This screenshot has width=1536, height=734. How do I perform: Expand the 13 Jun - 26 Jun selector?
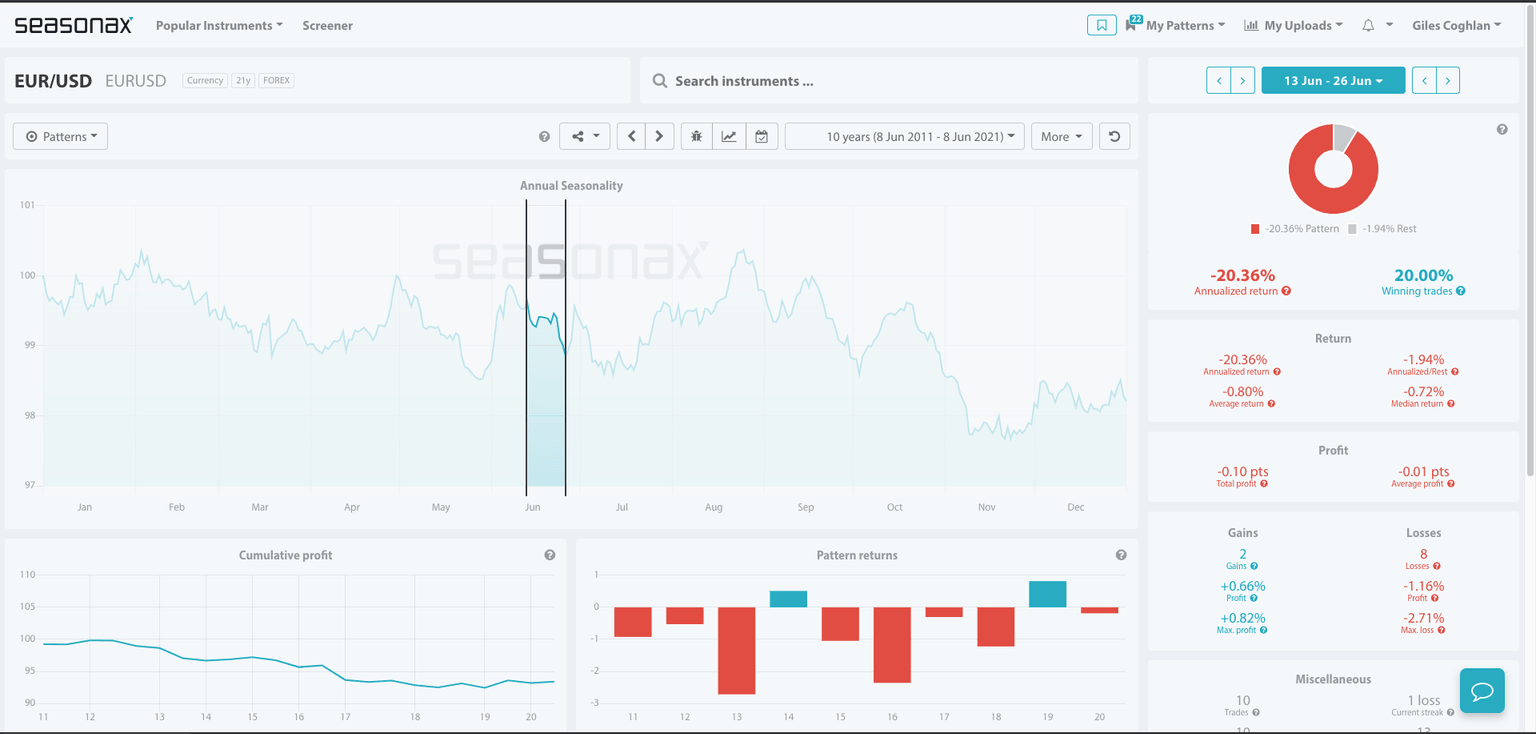click(1333, 80)
